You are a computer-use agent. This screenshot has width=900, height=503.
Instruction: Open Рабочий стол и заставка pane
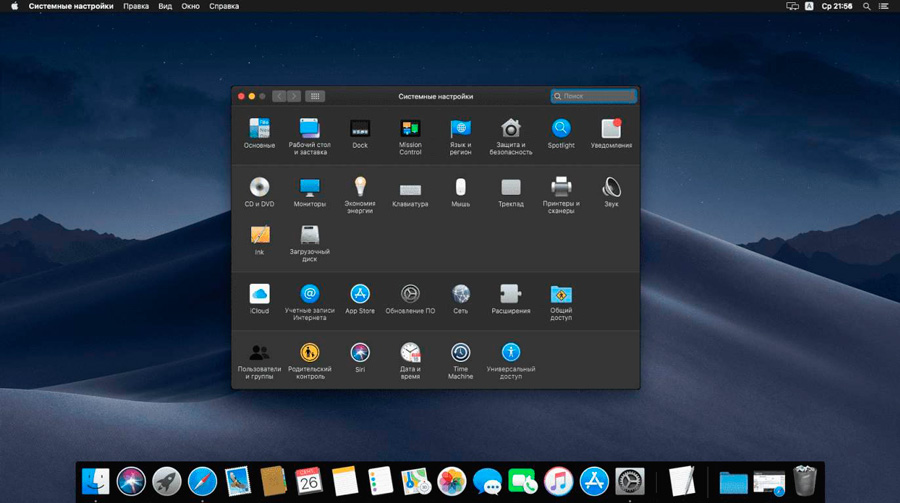coord(309,137)
